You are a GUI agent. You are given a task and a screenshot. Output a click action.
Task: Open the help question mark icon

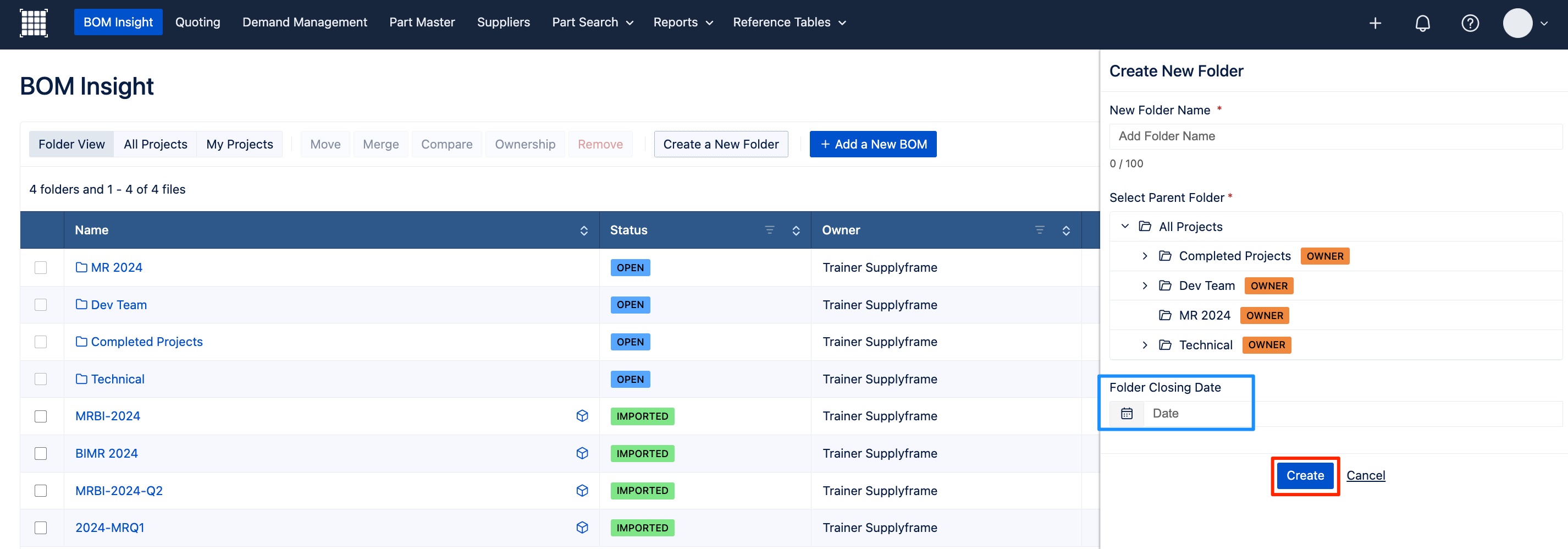coord(1470,23)
